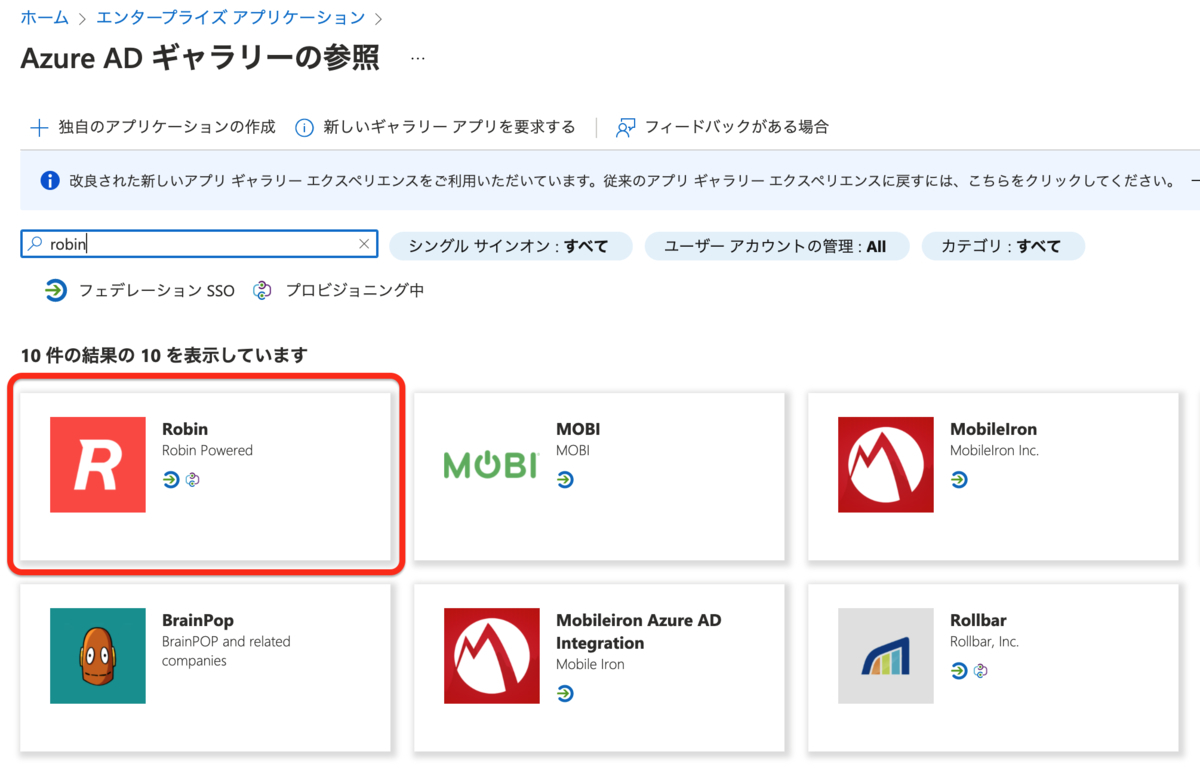Open the Rollbar app title

click(977, 620)
